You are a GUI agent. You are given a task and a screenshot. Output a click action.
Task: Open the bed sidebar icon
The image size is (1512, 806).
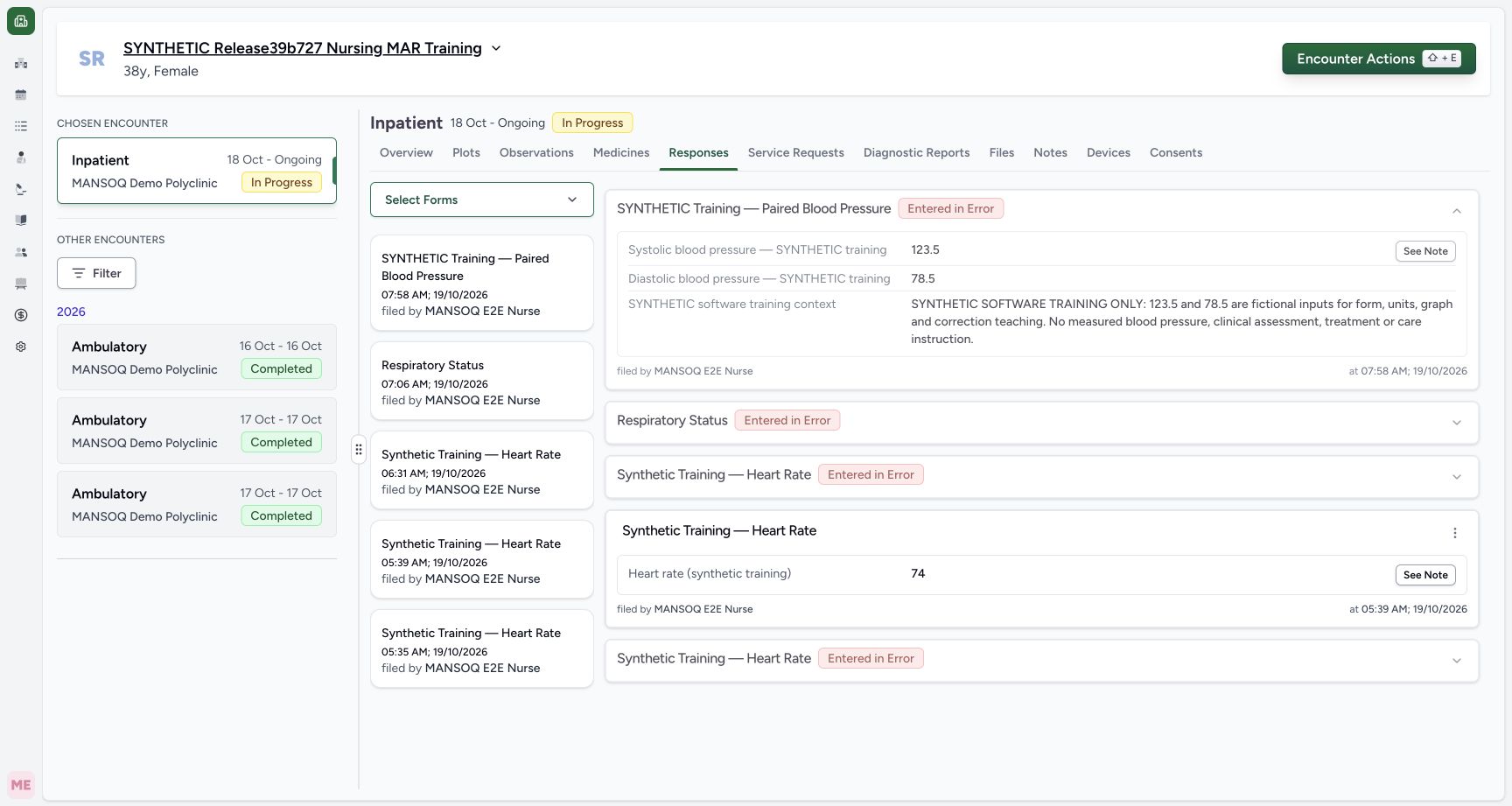click(x=21, y=284)
